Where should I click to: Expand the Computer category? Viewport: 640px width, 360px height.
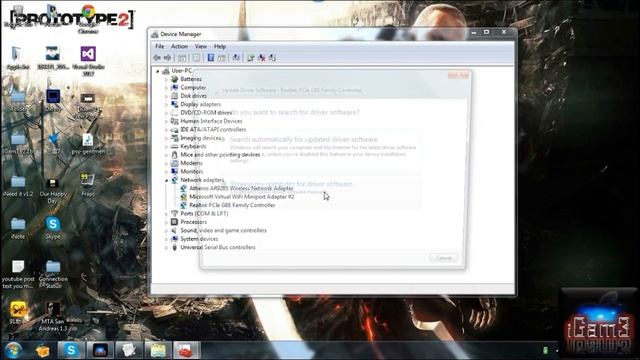166,88
